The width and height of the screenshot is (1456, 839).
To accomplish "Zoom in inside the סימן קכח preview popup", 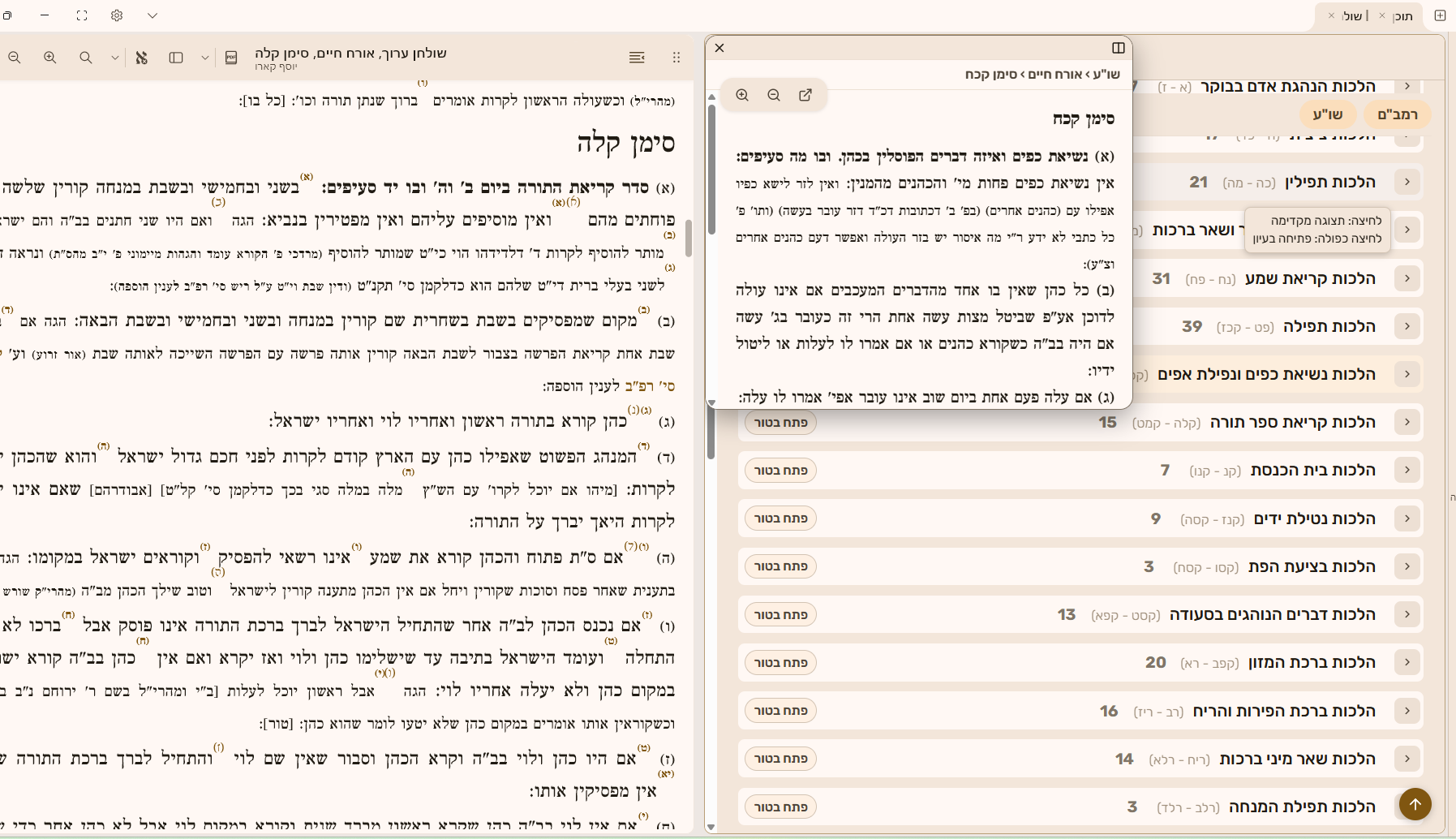I will pyautogui.click(x=742, y=95).
